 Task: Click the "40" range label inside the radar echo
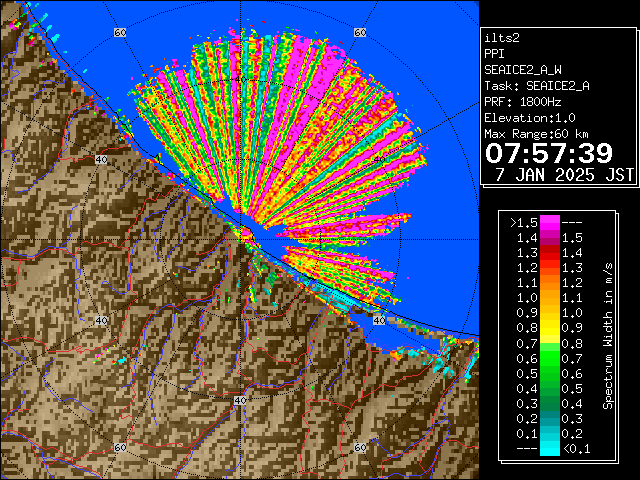click(241, 79)
